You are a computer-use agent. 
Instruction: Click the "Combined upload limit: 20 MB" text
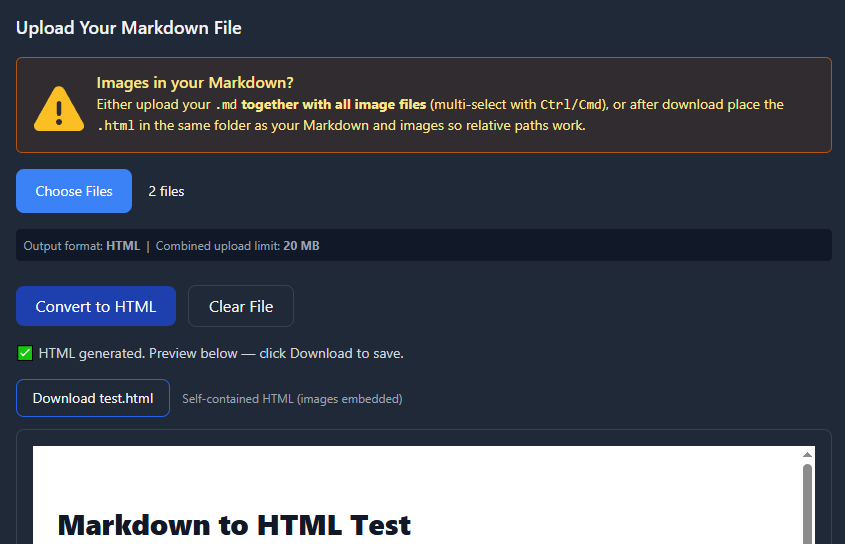pyautogui.click(x=238, y=246)
